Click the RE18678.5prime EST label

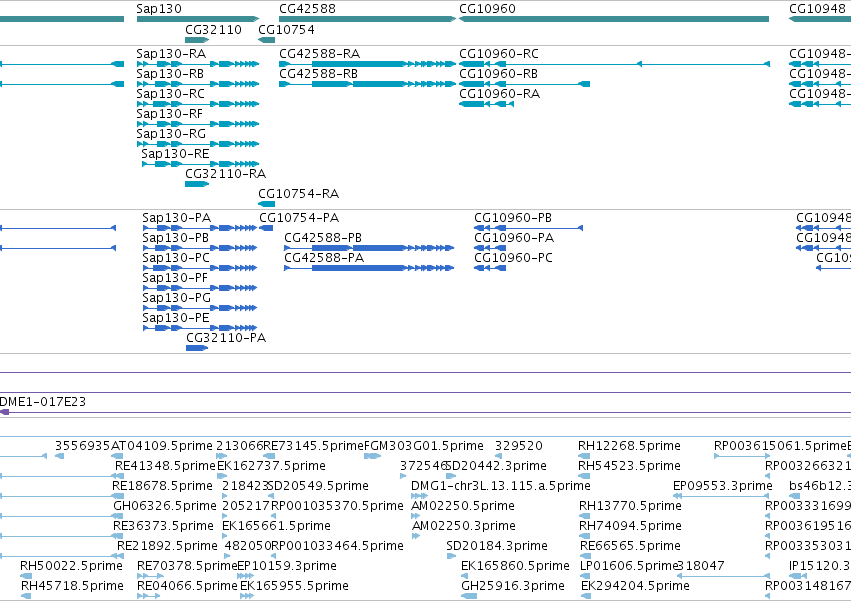[x=162, y=486]
